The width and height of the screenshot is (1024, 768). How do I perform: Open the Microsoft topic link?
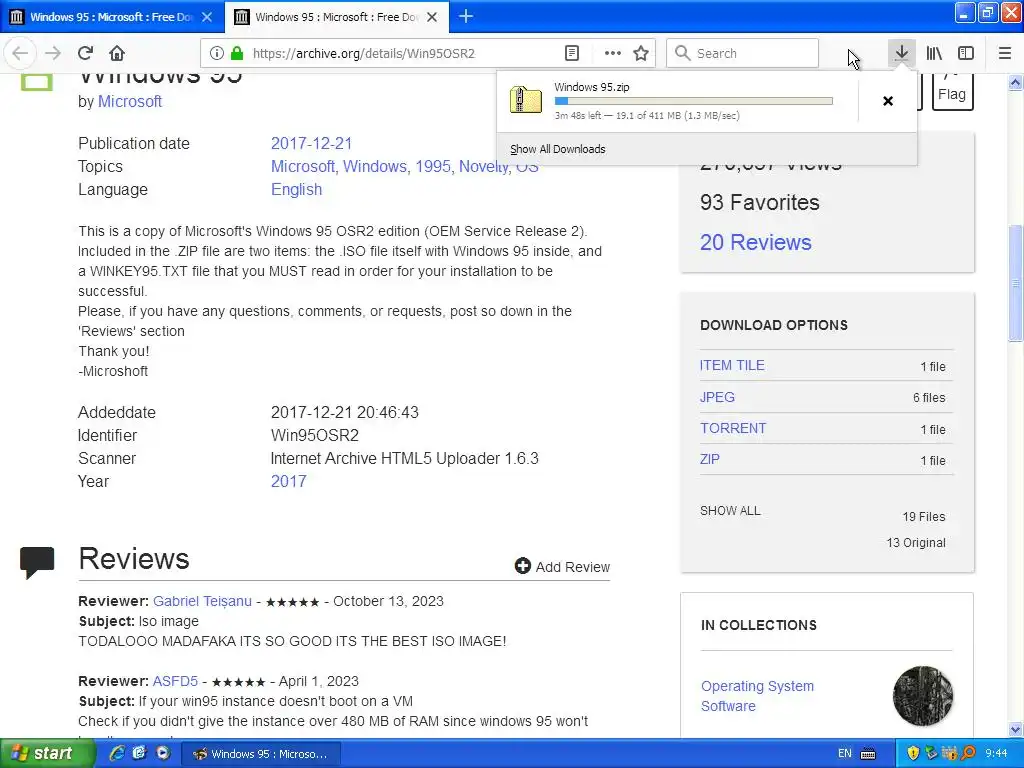(x=302, y=167)
